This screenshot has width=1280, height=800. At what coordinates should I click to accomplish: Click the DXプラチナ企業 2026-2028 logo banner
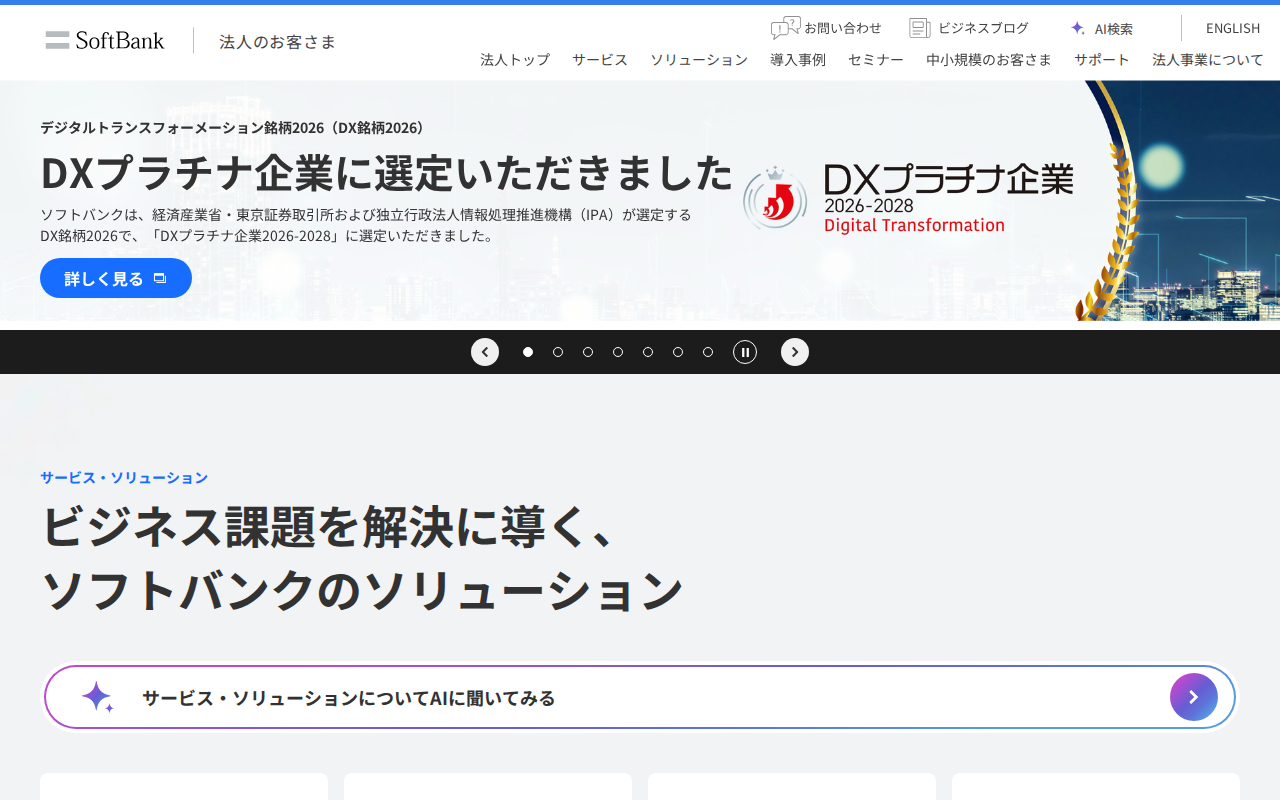tap(908, 197)
